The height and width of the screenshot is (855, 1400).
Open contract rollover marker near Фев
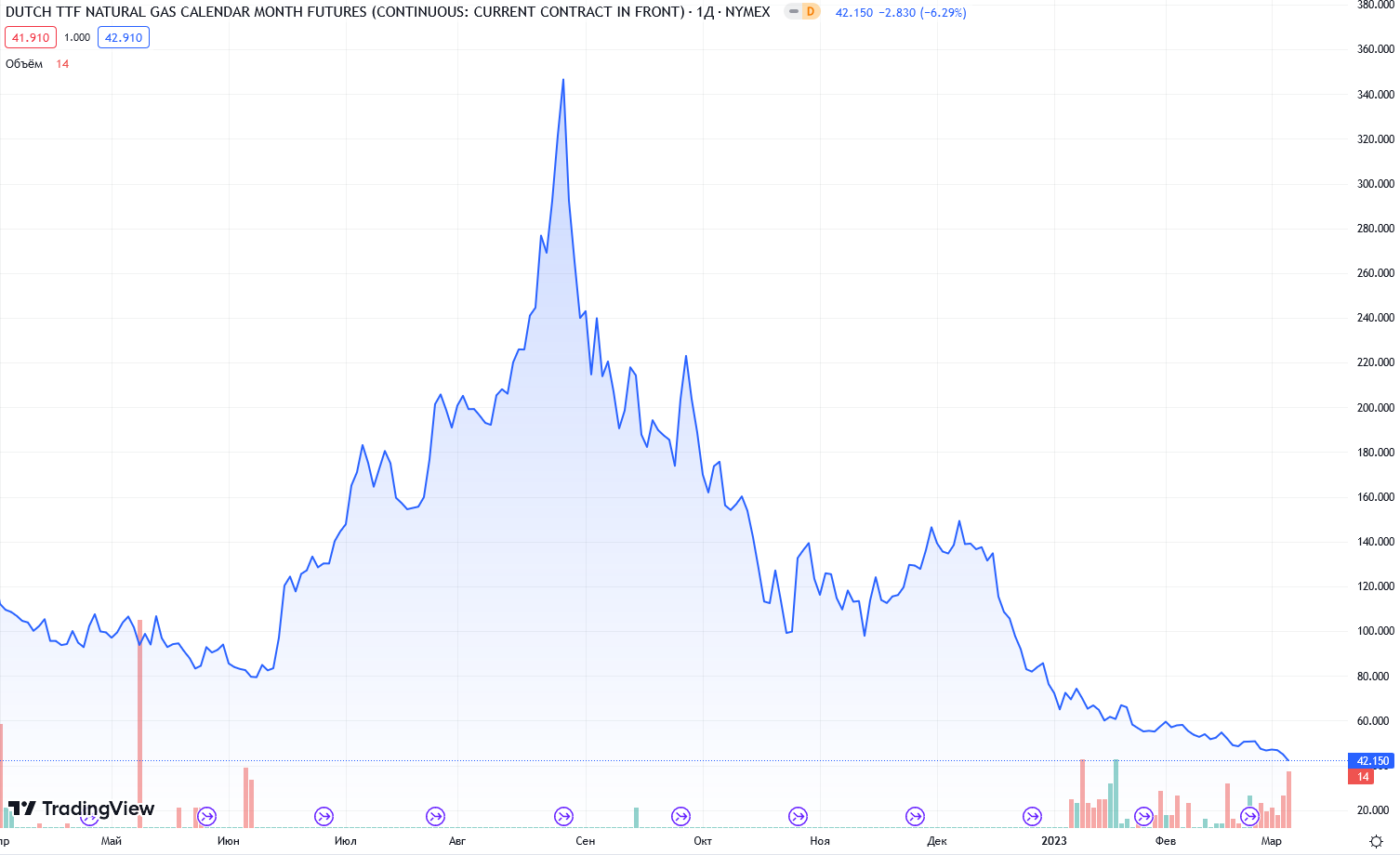click(1143, 817)
